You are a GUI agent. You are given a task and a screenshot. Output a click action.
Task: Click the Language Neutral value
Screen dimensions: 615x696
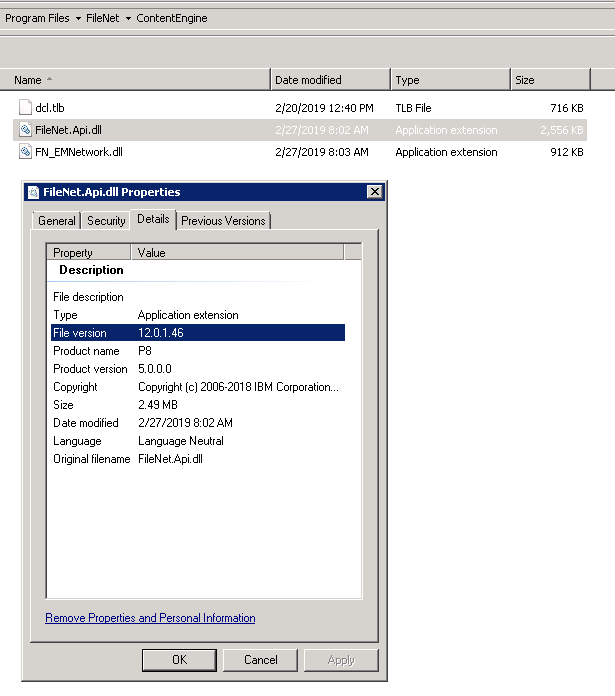coord(181,441)
